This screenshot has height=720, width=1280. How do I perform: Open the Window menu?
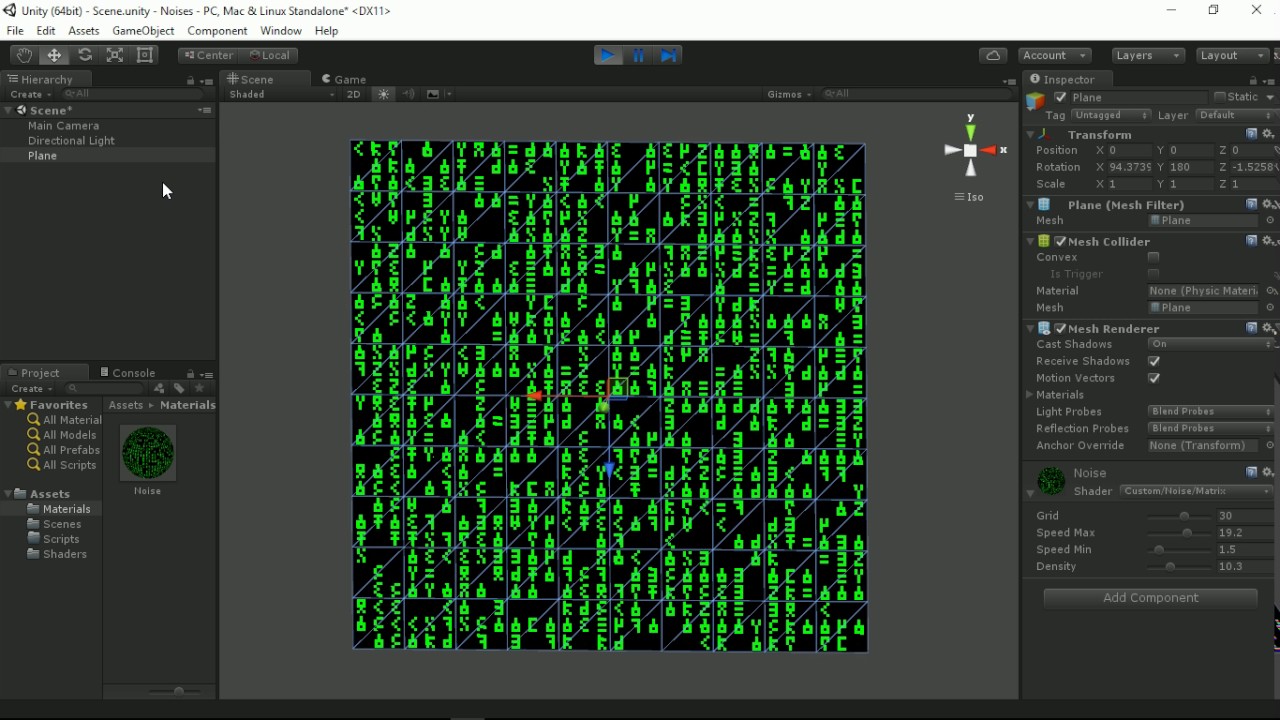(x=281, y=31)
